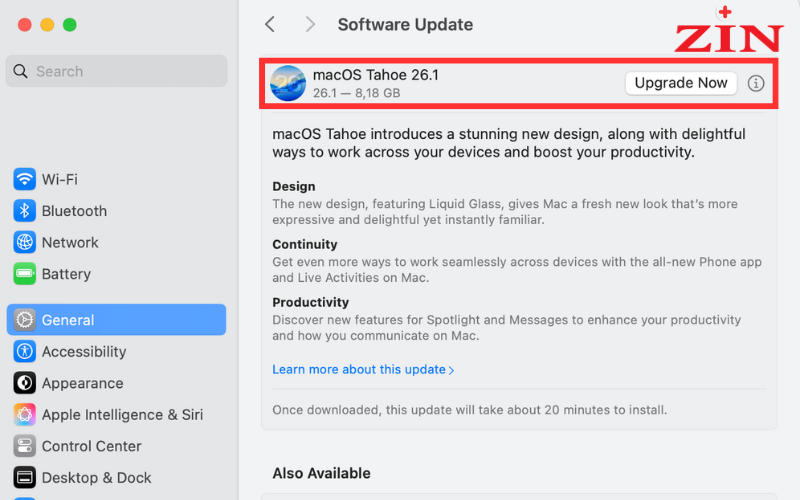Click the macOS Tahoe 26.1 title

[x=376, y=75]
